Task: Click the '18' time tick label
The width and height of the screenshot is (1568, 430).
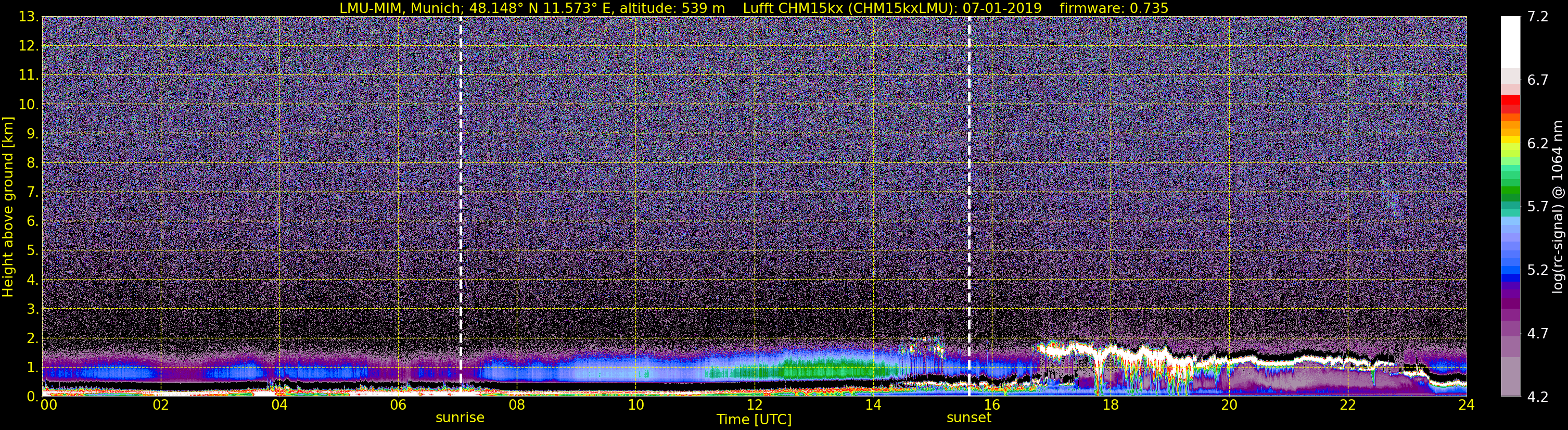Action: (x=1110, y=405)
